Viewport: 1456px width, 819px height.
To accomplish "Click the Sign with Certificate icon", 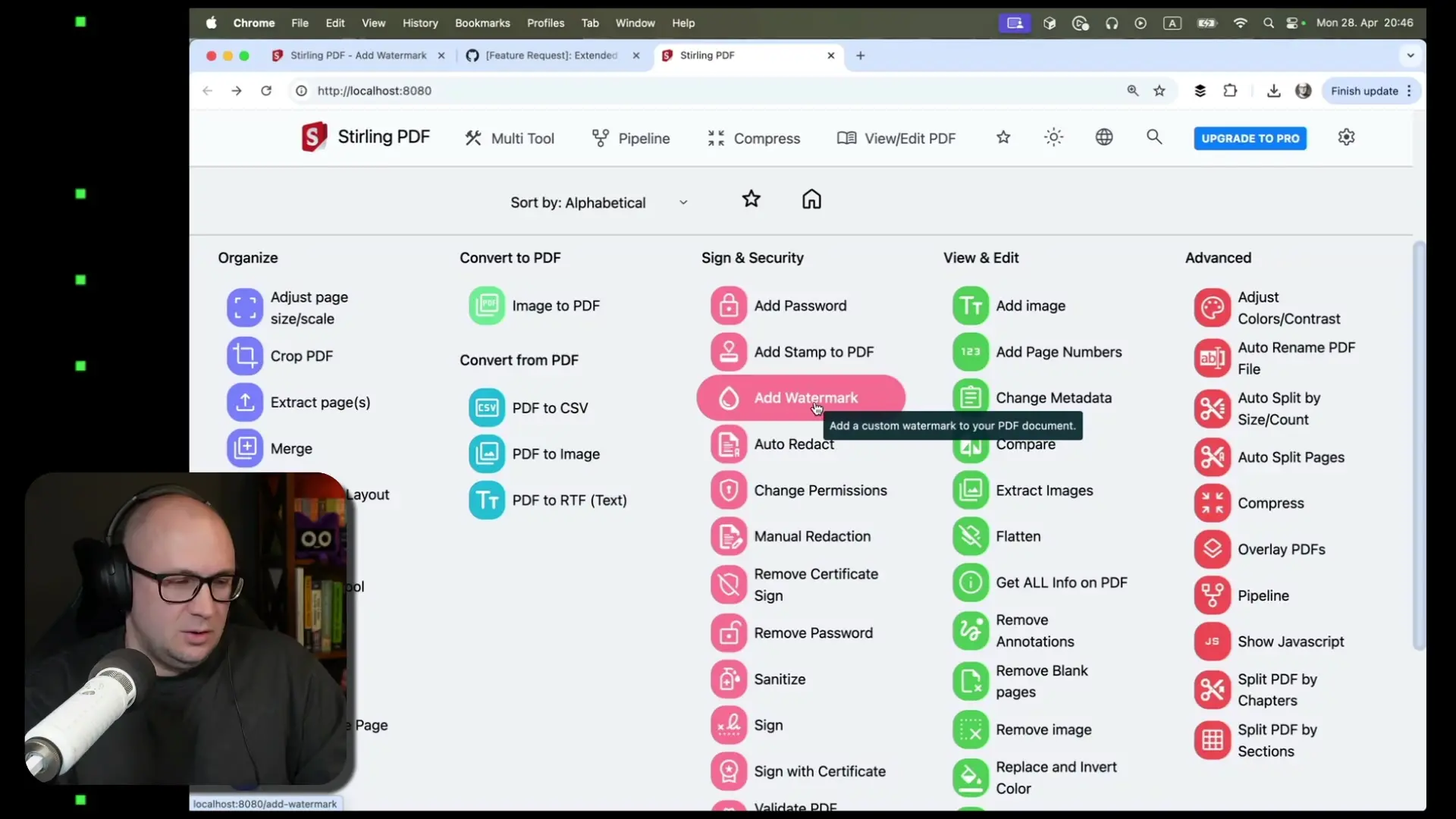I will [x=728, y=771].
